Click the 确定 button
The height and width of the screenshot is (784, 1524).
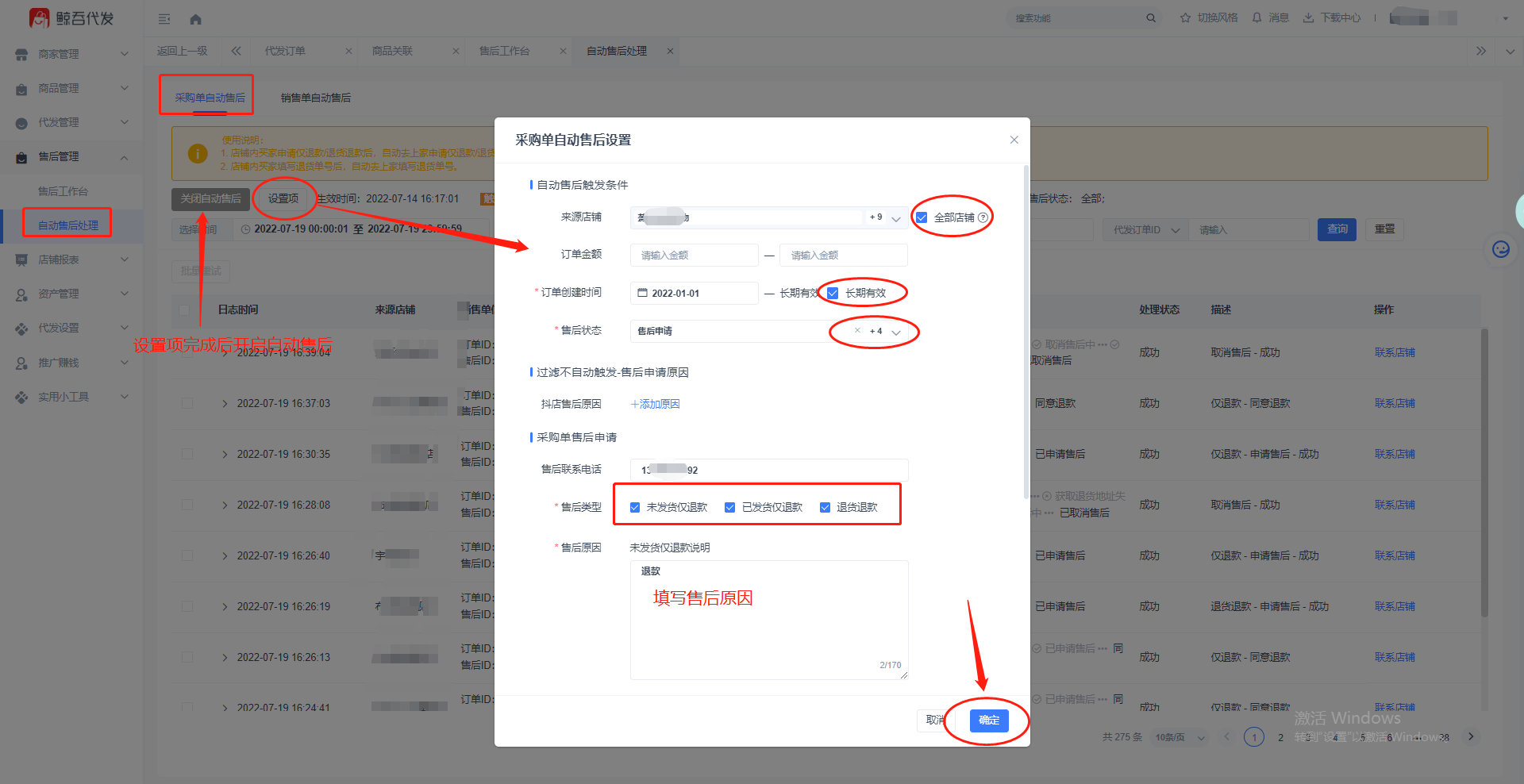[x=989, y=720]
